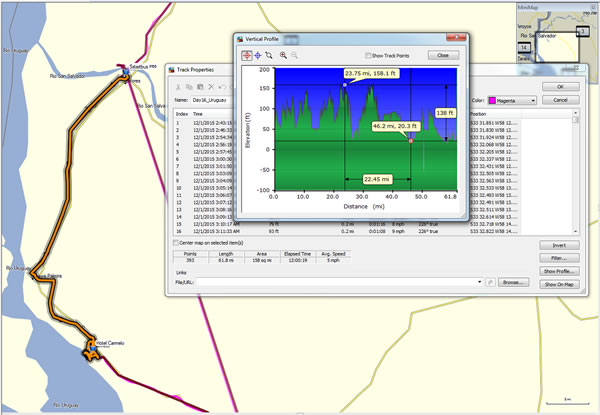Click the Delete X icon in Track Properties
The height and width of the screenshot is (415, 600).
click(211, 87)
